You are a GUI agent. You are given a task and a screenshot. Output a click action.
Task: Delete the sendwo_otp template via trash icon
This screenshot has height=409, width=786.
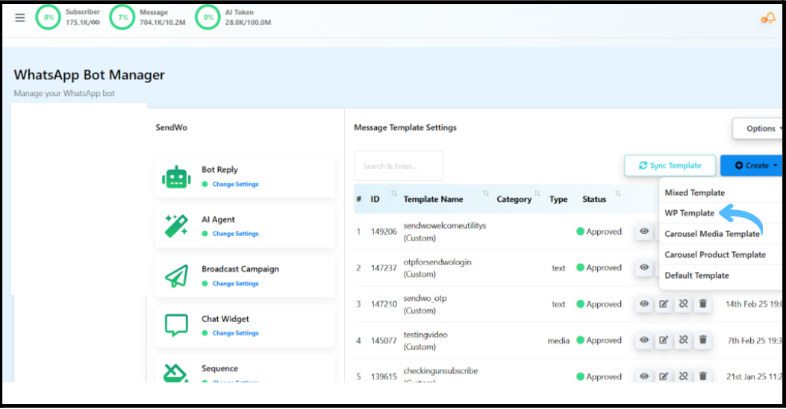pos(703,304)
